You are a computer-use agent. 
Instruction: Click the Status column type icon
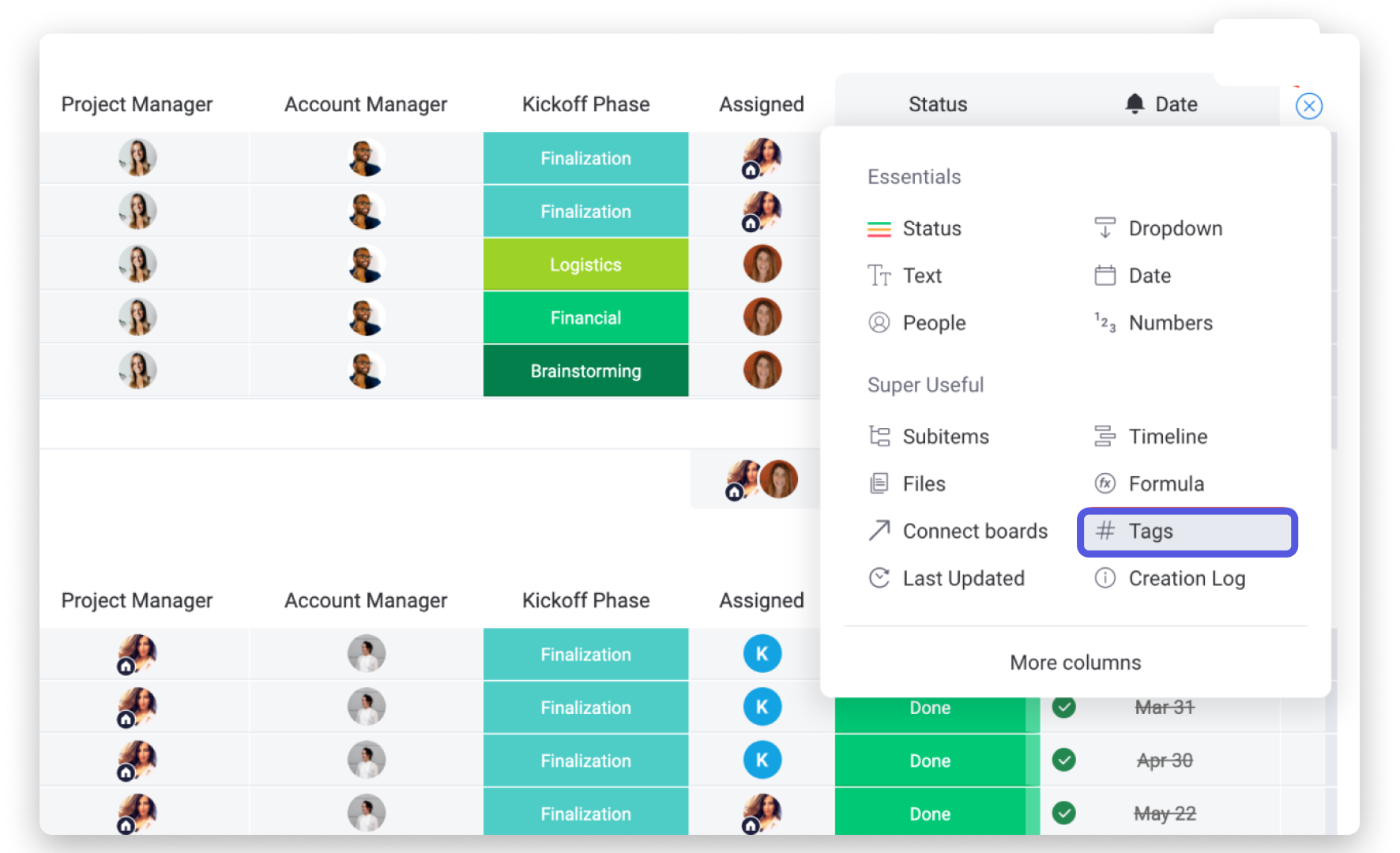(x=879, y=229)
